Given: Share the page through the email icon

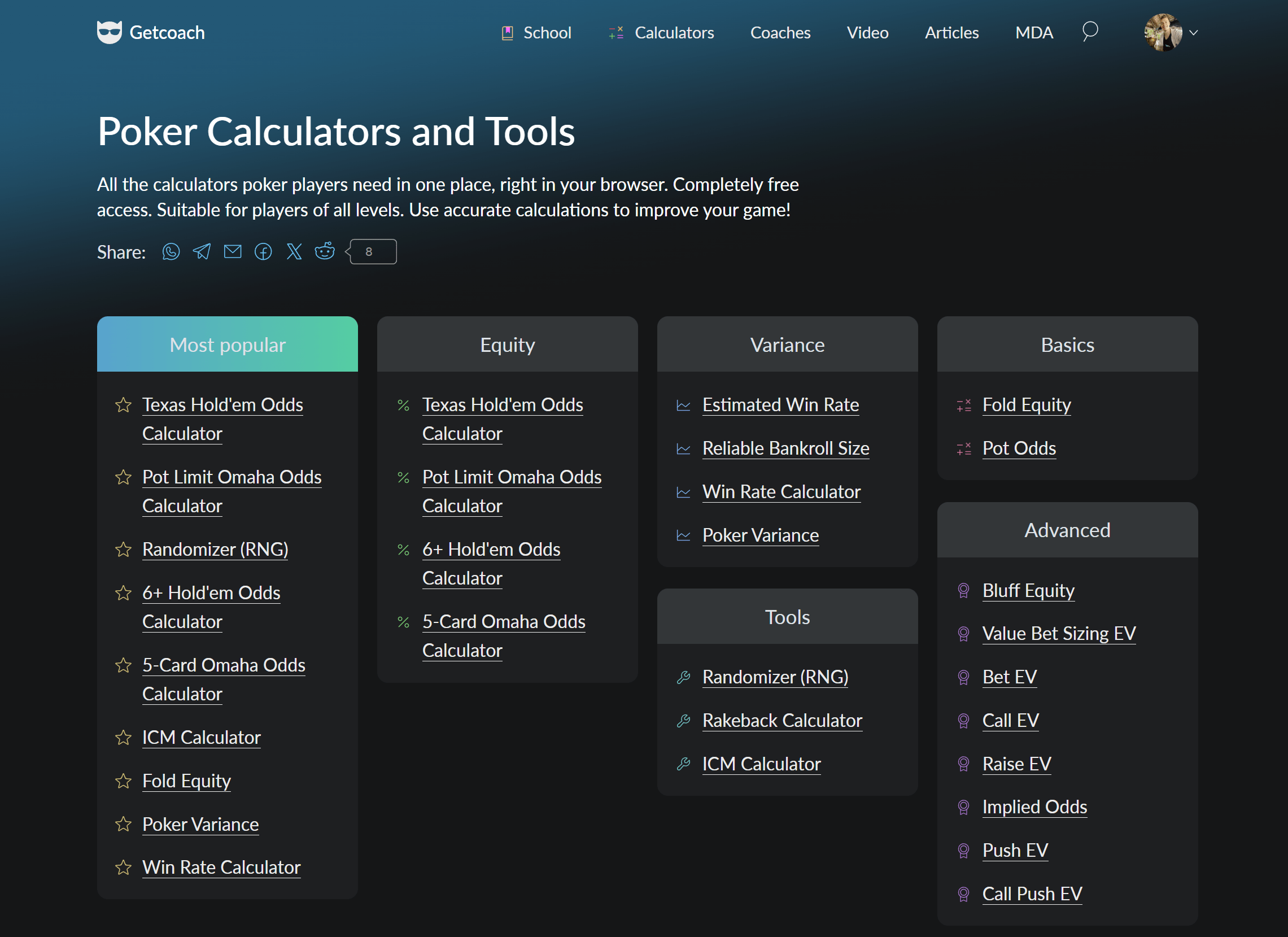Looking at the screenshot, I should (232, 251).
